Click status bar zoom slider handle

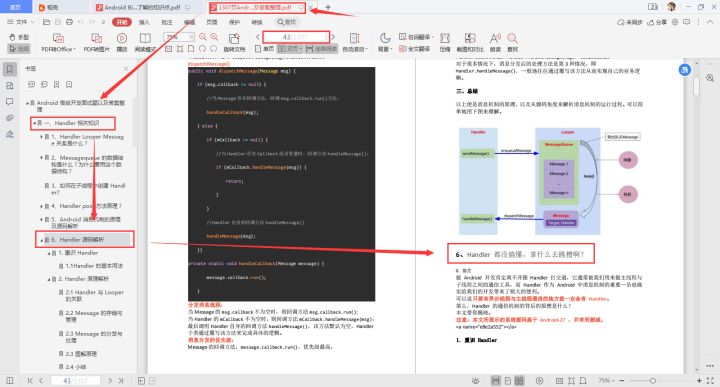[652, 381]
